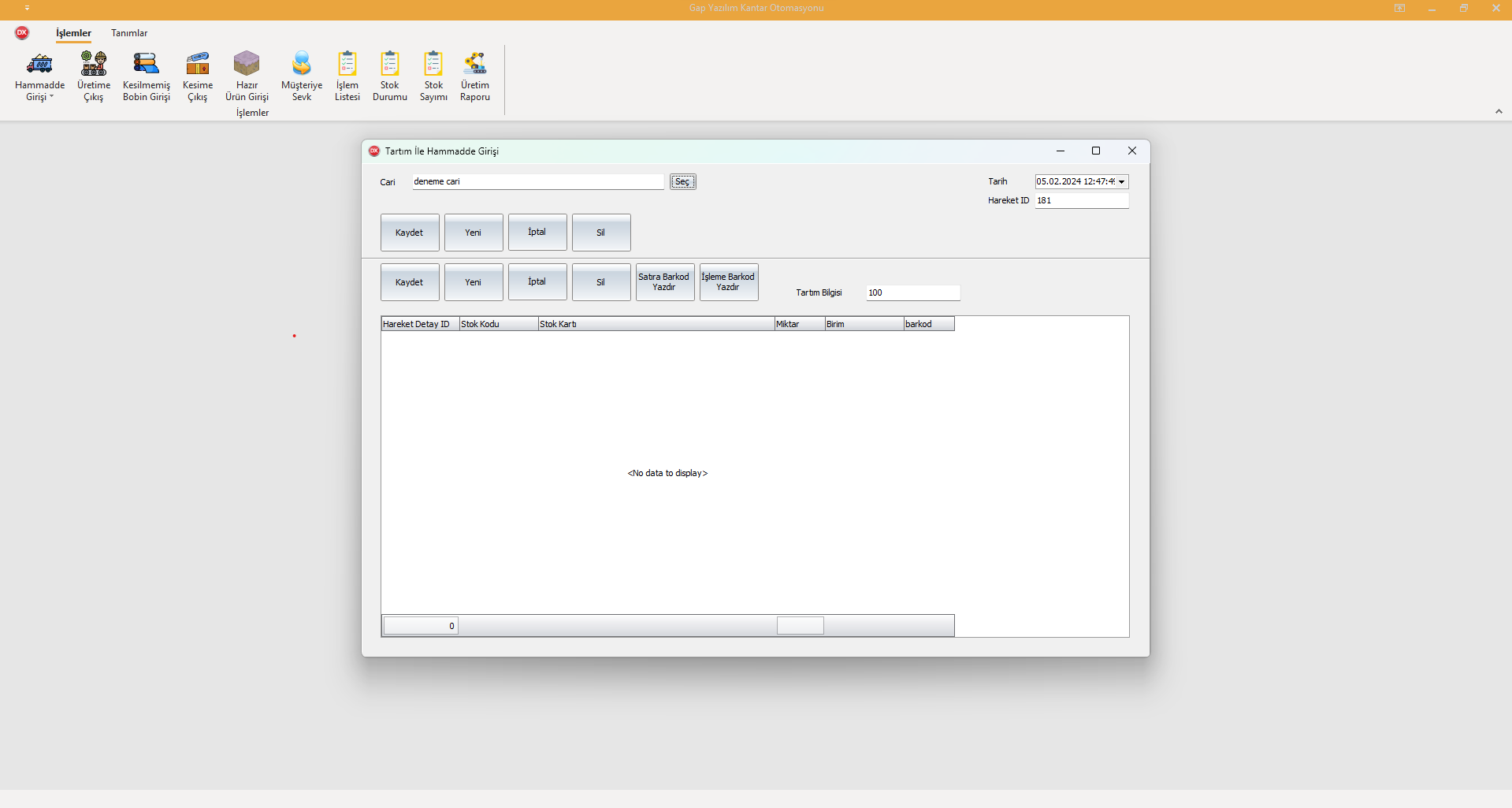Screen dimensions: 1512x808
Task: Select the Kesime Çıkış icon
Action: click(198, 65)
